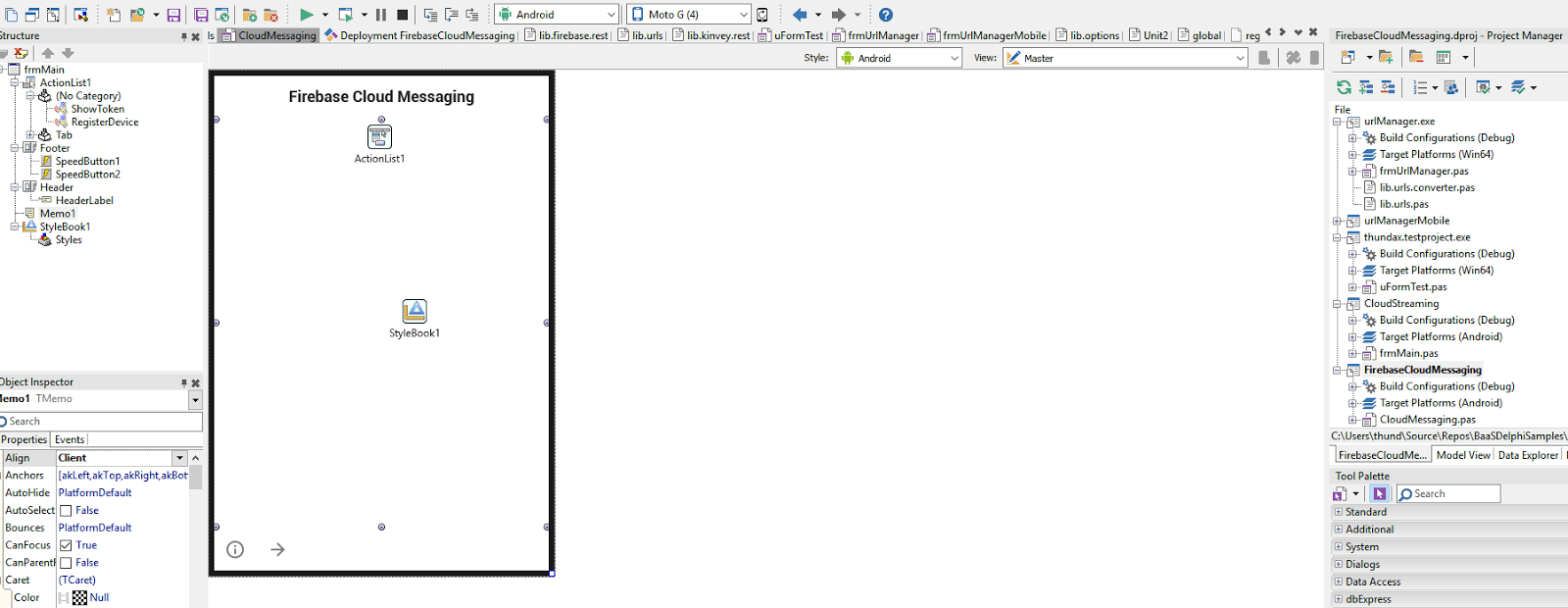Toggle the AutoSelect checkbox
The width and height of the screenshot is (1568, 608).
pos(66,511)
